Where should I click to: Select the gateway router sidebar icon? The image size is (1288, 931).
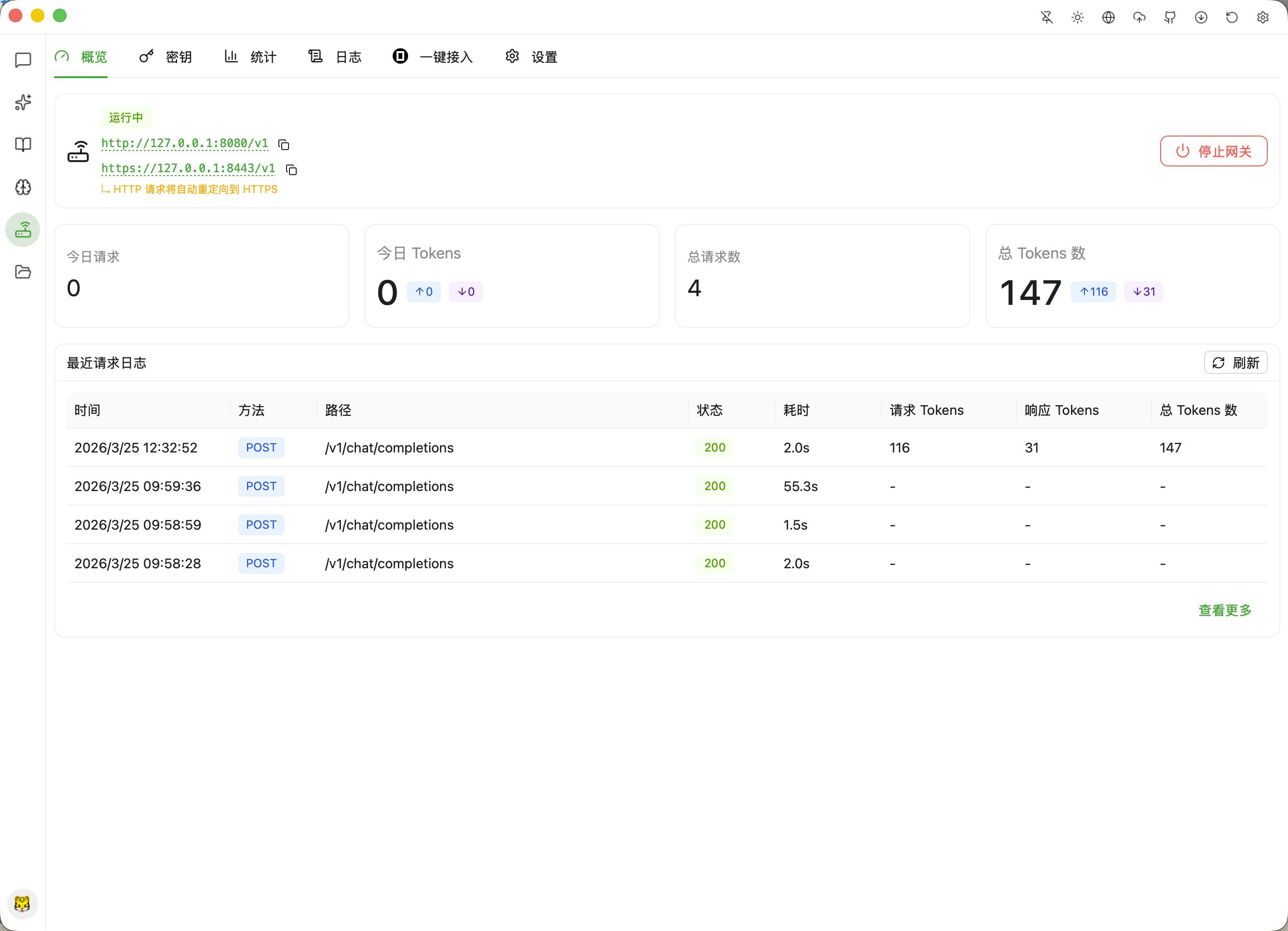click(x=23, y=230)
